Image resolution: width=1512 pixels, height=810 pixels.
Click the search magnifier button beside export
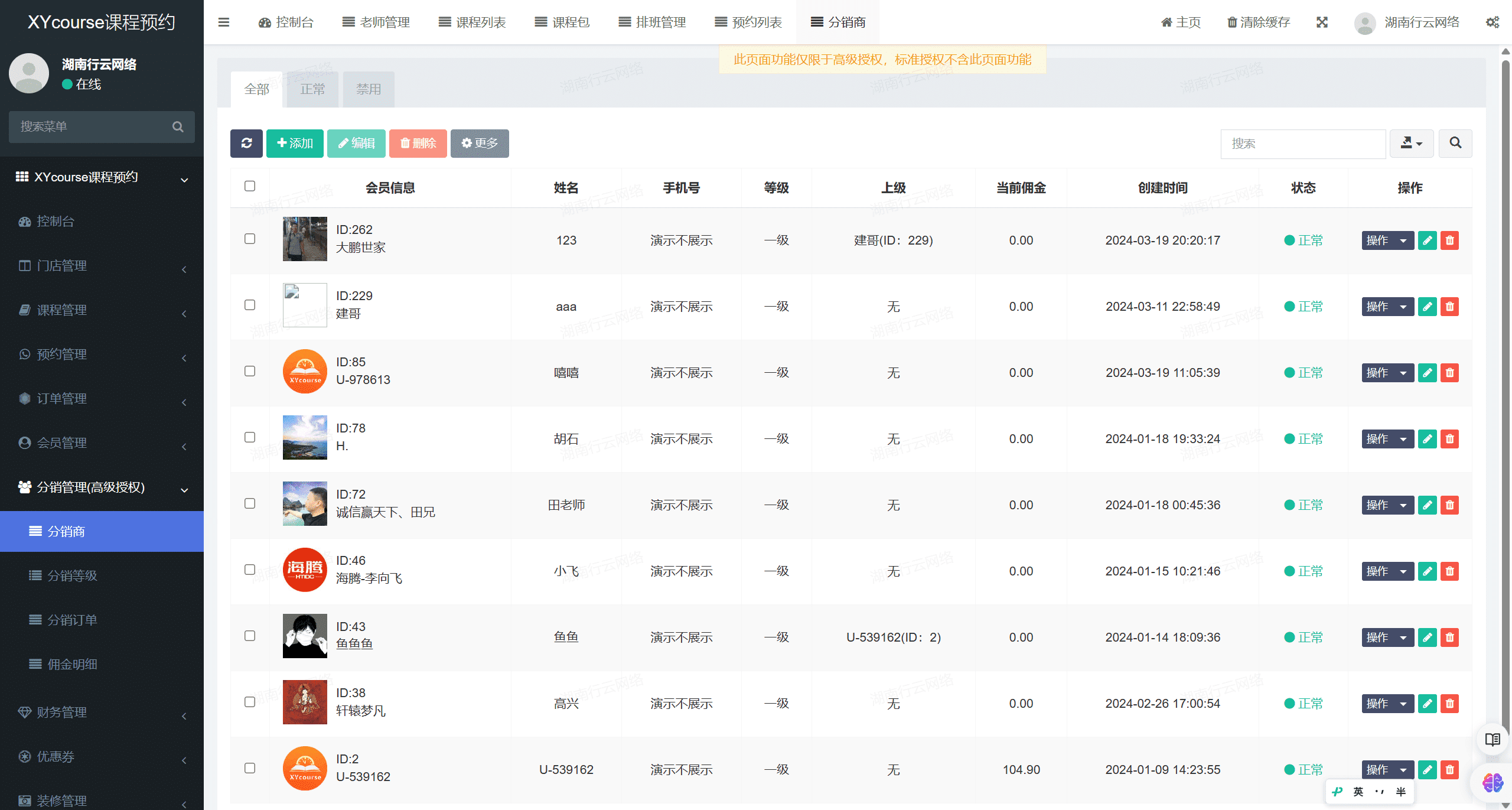pyautogui.click(x=1455, y=144)
